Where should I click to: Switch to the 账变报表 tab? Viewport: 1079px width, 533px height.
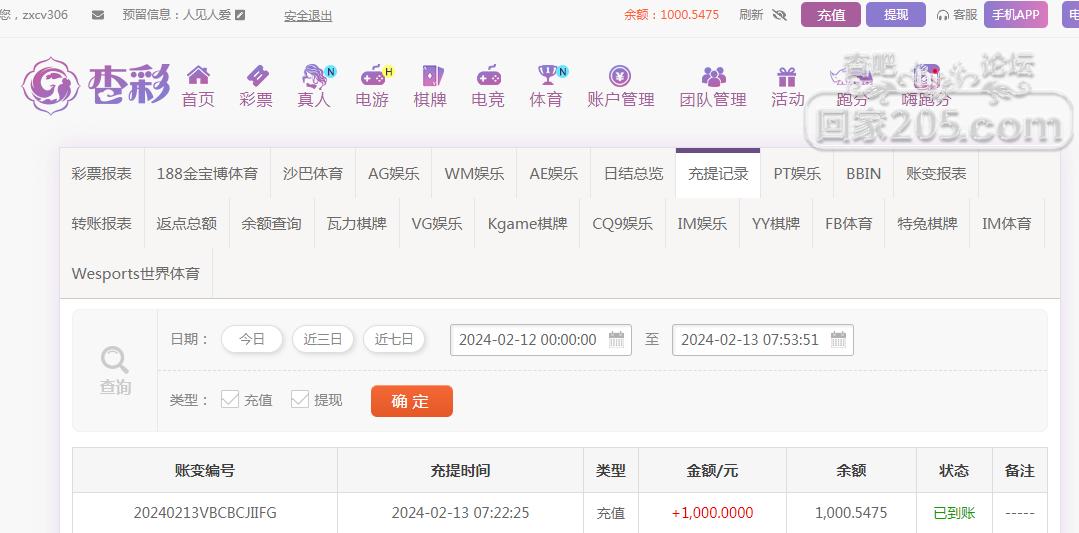[936, 174]
